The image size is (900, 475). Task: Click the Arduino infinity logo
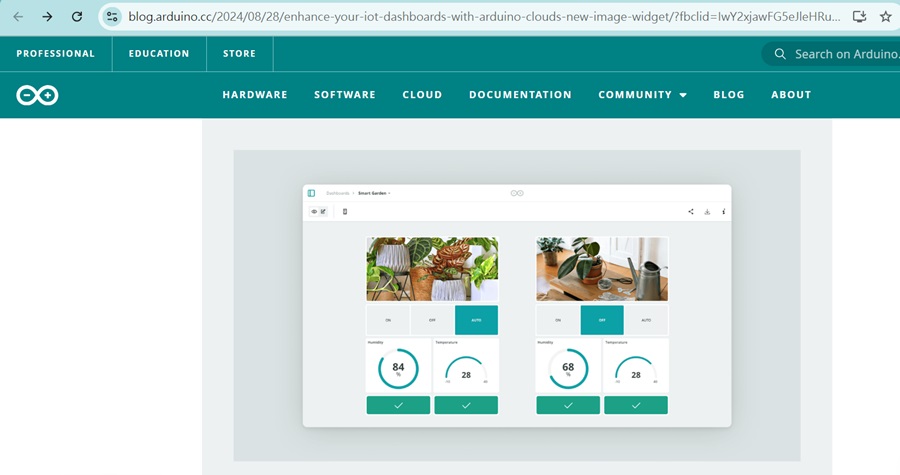tap(37, 95)
